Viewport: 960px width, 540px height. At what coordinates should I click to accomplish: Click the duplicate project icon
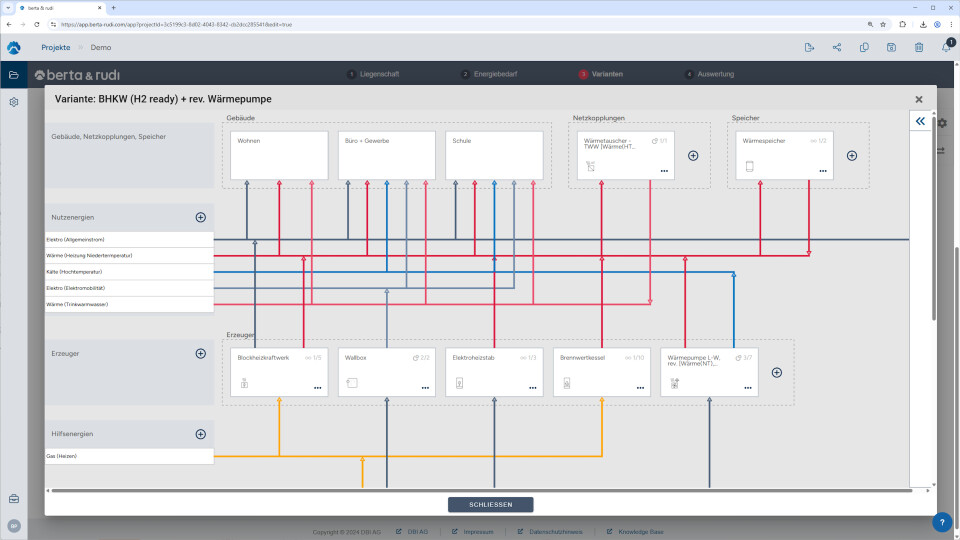tap(864, 47)
